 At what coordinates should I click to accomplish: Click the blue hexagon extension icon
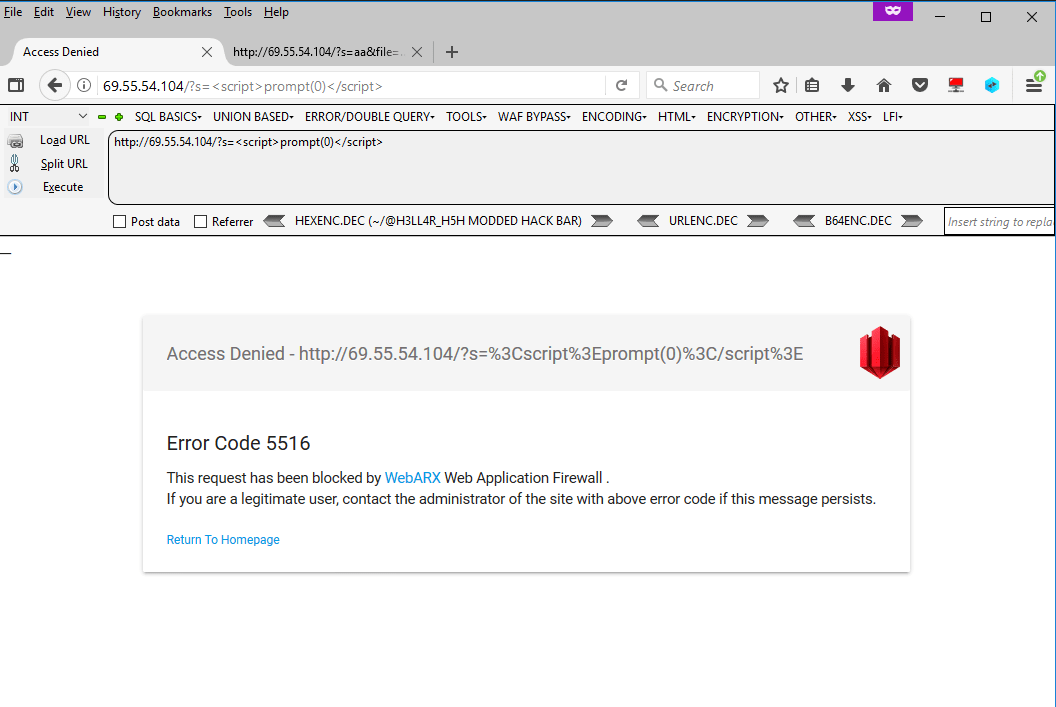pos(991,86)
